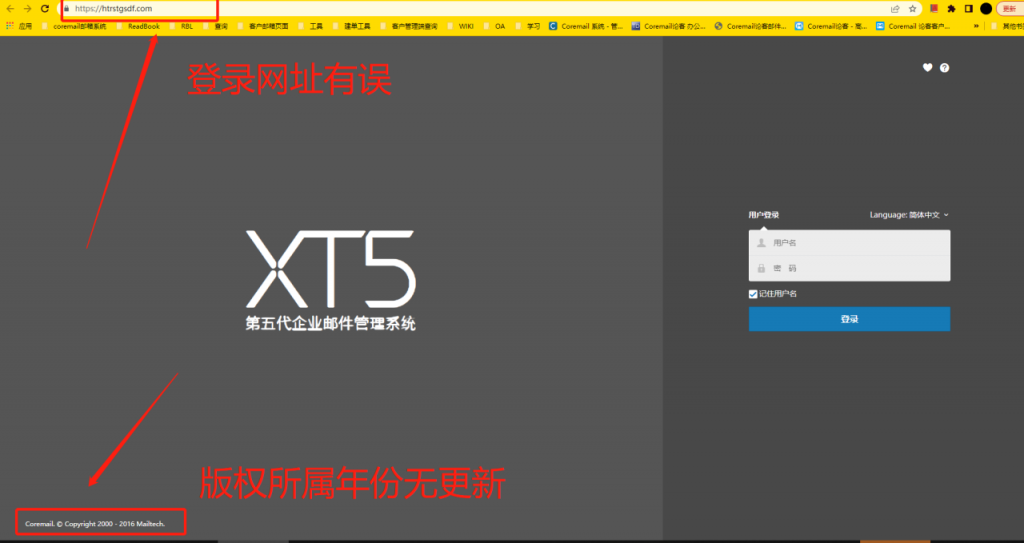Image resolution: width=1024 pixels, height=543 pixels.
Task: Open the WIKI bookmark folder
Action: [x=460, y=26]
